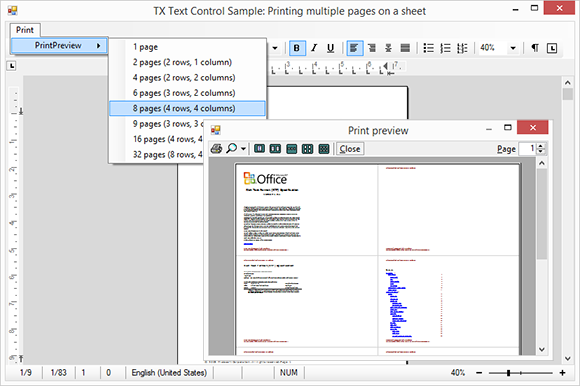Image resolution: width=580 pixels, height=386 pixels.
Task: Toggle italic formatting
Action: (x=314, y=48)
